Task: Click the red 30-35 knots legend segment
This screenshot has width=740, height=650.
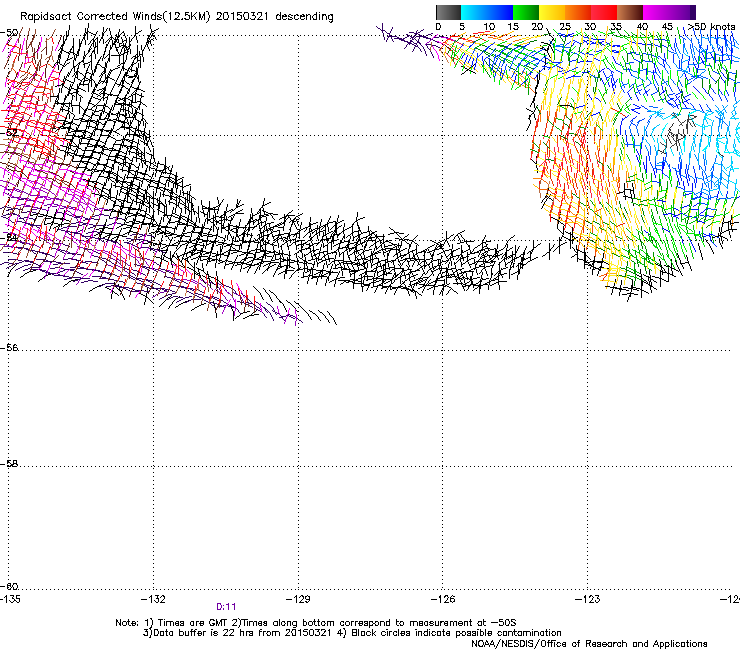Action: pyautogui.click(x=604, y=12)
